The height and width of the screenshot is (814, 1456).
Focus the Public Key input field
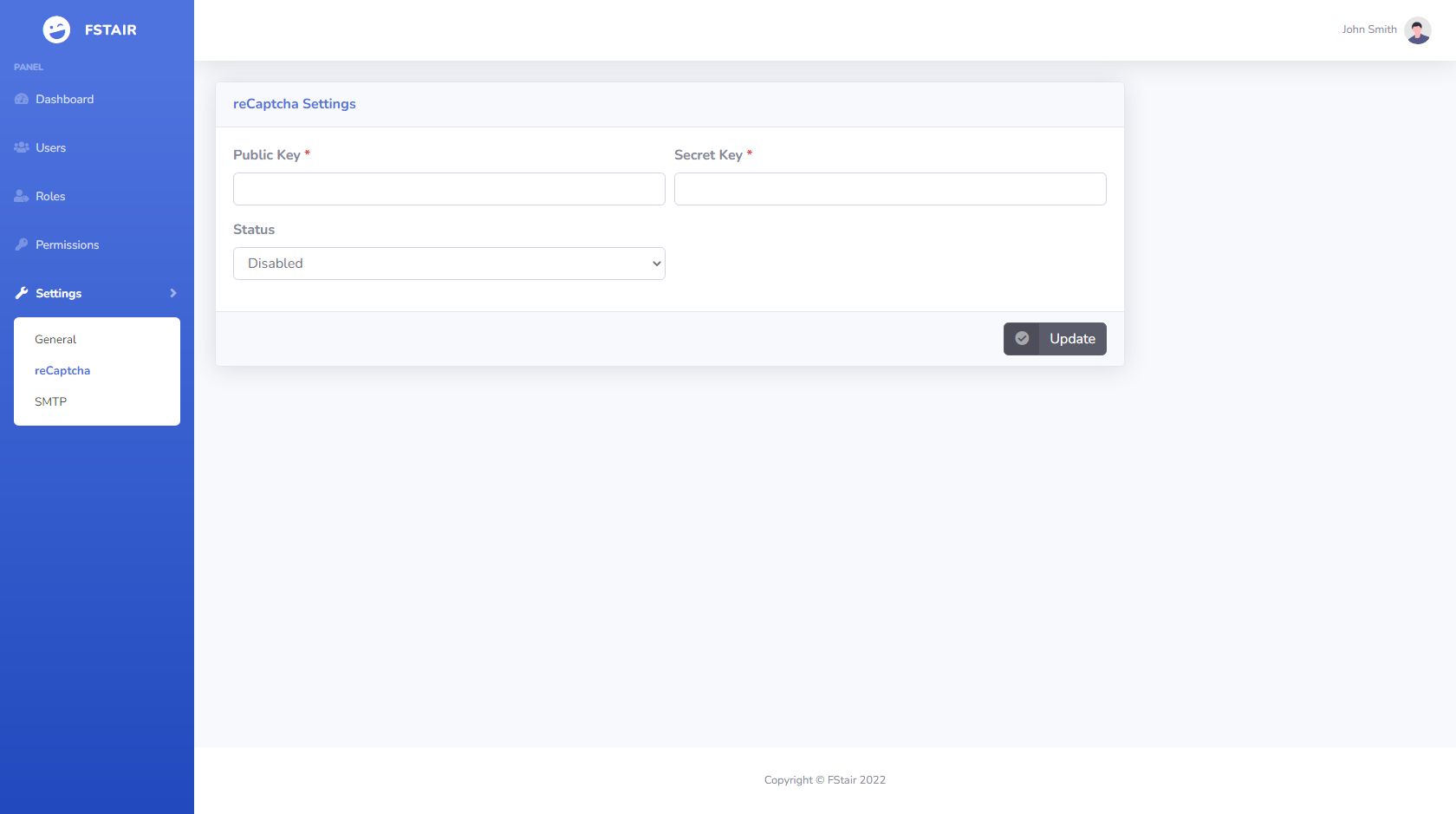pos(449,189)
